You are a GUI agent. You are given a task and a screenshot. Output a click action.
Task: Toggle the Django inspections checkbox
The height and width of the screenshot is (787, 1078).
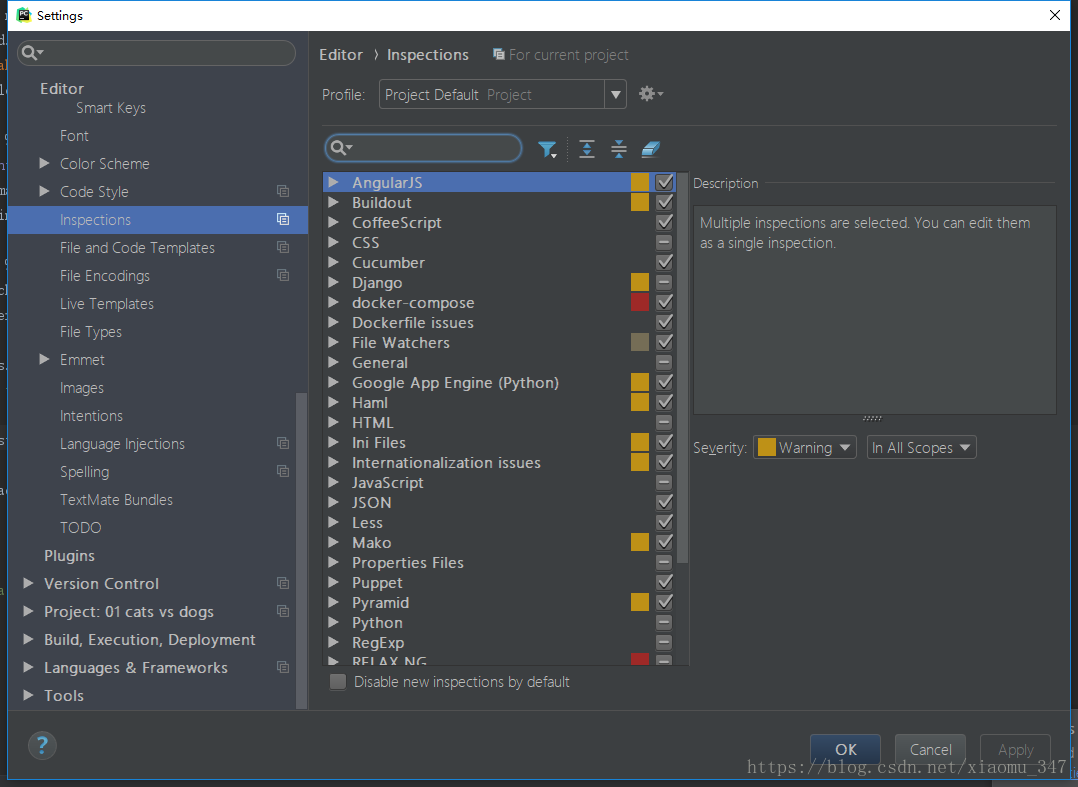(x=664, y=282)
